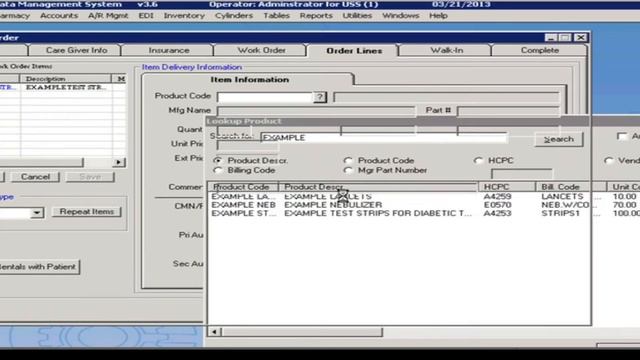The image size is (640, 360).
Task: Open the EDI menu
Action: click(146, 16)
